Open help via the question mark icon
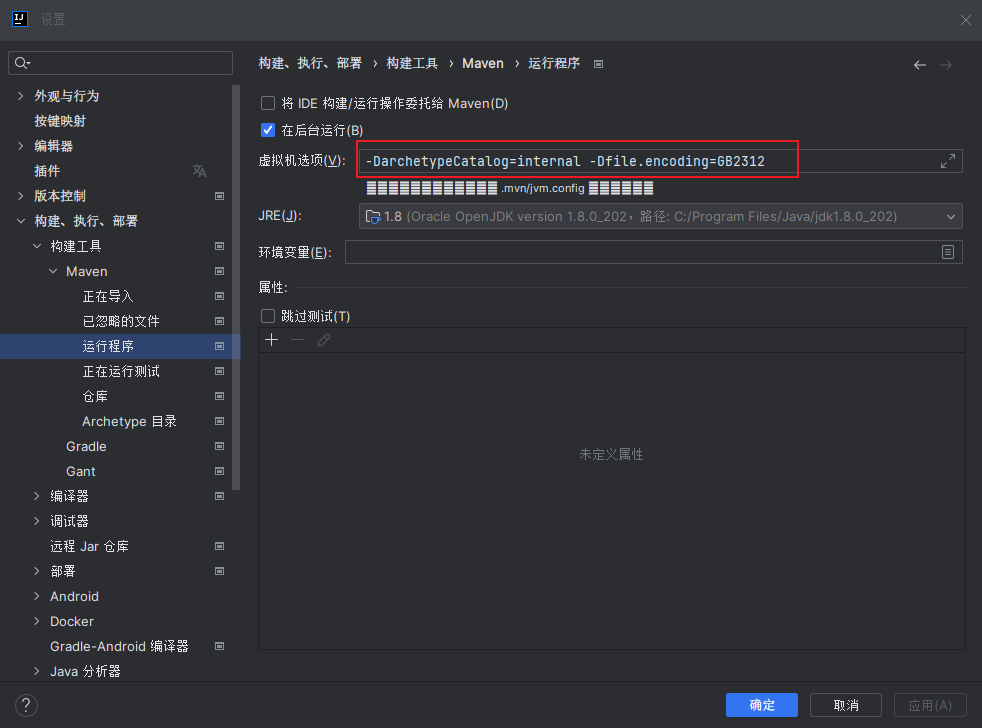Image resolution: width=982 pixels, height=728 pixels. 26,705
